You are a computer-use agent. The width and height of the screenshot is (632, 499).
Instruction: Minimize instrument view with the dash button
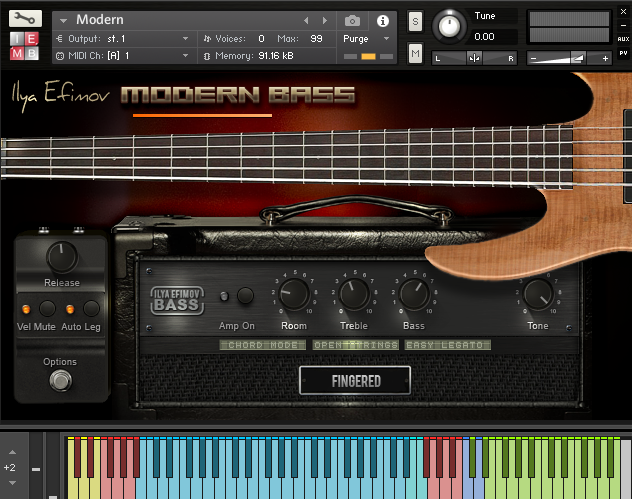click(x=623, y=25)
